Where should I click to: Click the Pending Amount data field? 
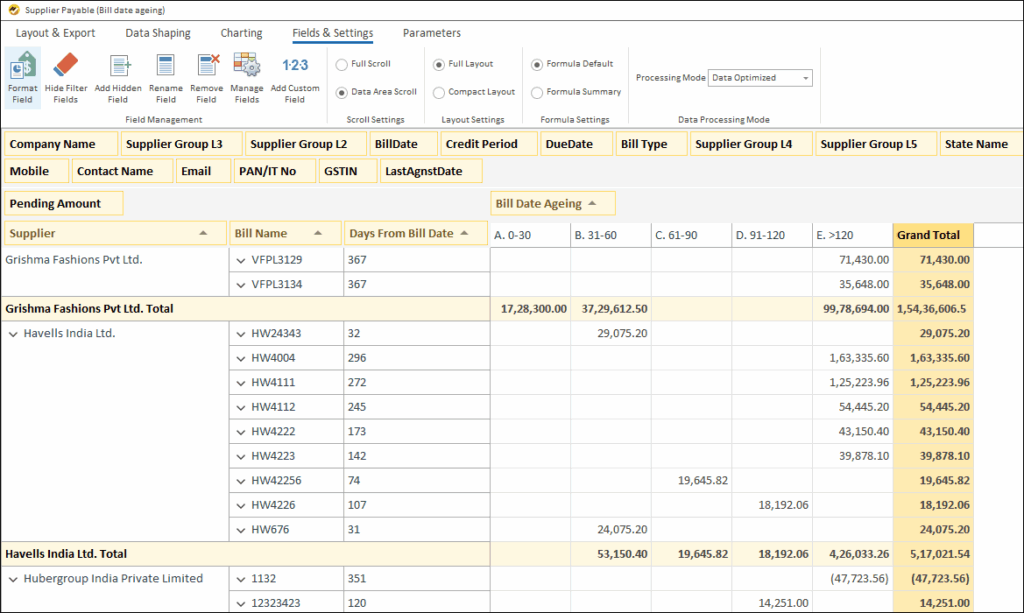(64, 203)
